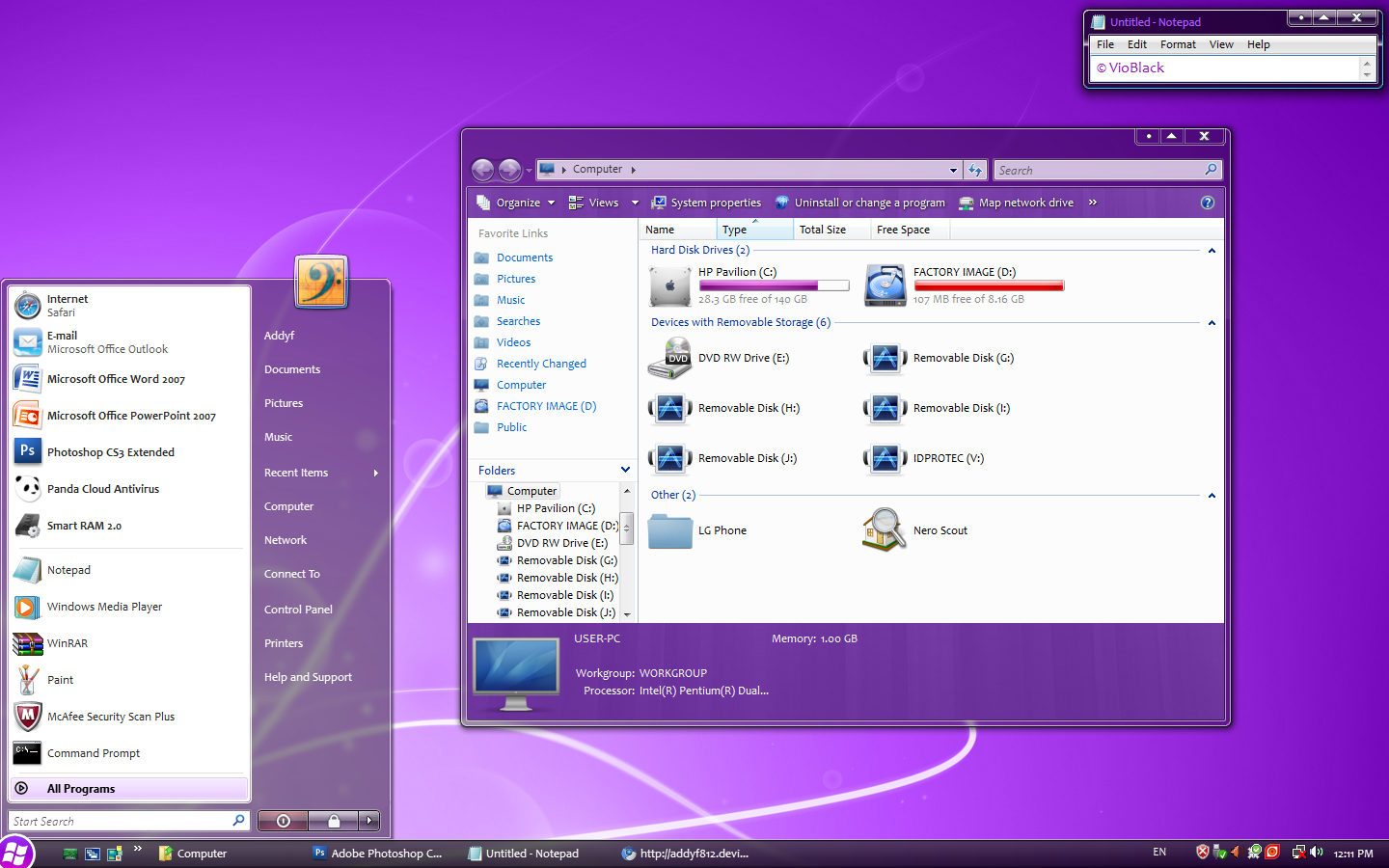Open Control Panel from Start menu
Viewport: 1389px width, 868px height.
point(298,610)
